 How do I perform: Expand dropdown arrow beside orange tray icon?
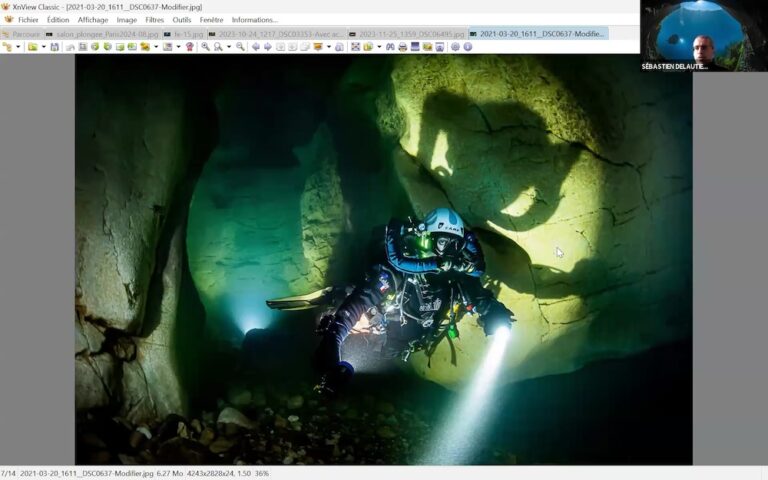[x=329, y=47]
